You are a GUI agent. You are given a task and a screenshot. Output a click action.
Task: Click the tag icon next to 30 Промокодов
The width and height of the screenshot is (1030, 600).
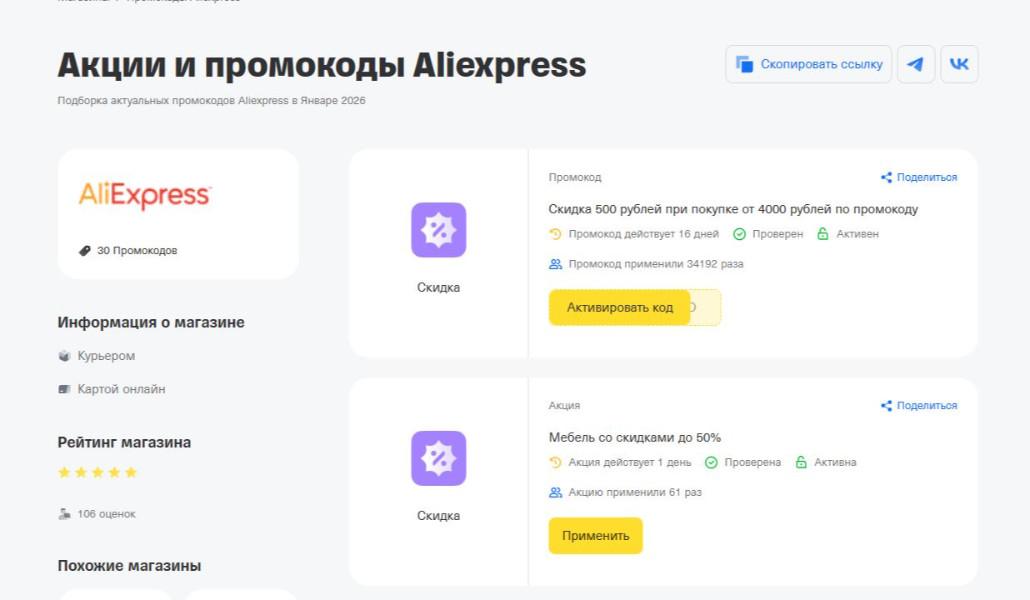85,251
